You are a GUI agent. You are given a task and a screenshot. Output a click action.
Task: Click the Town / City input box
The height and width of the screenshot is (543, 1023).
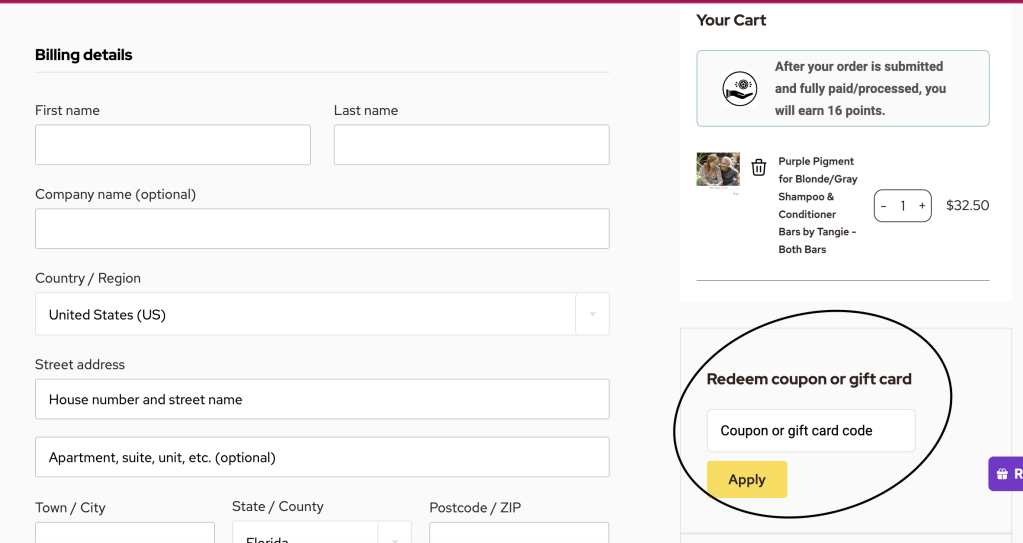125,534
